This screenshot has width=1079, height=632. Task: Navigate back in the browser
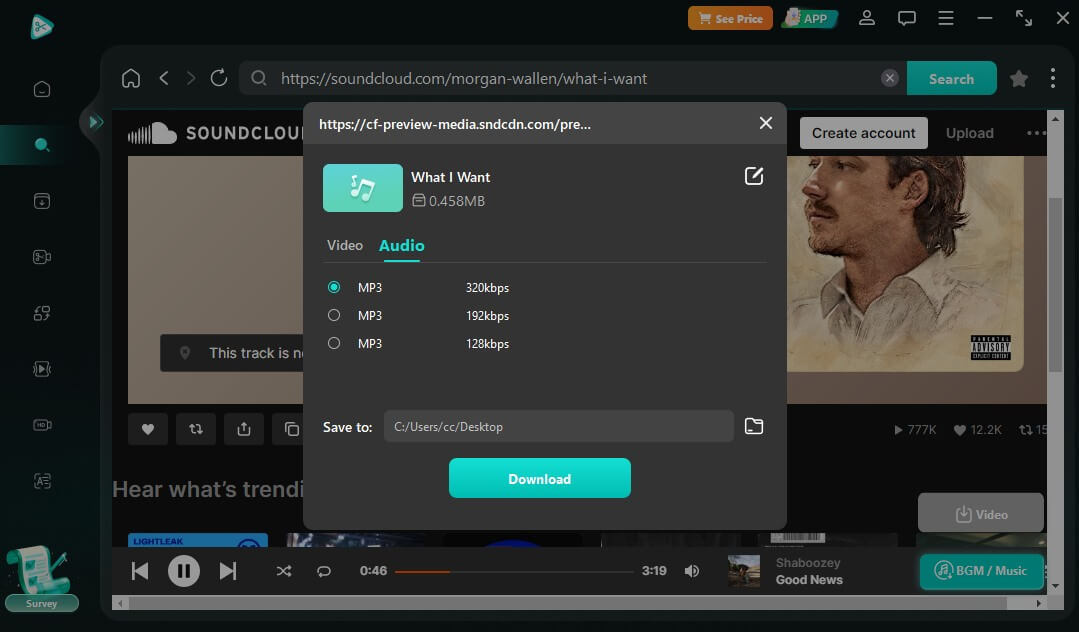click(164, 78)
